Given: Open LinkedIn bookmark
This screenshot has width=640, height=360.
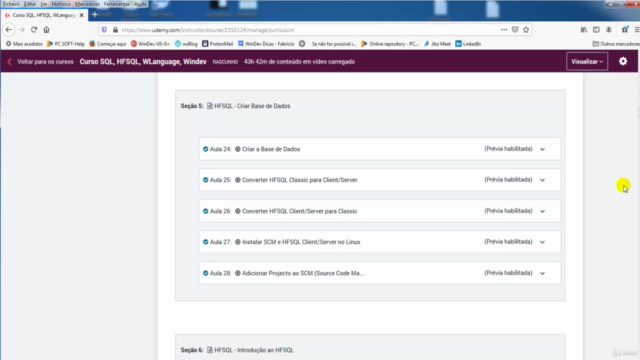Looking at the screenshot, I should (468, 44).
